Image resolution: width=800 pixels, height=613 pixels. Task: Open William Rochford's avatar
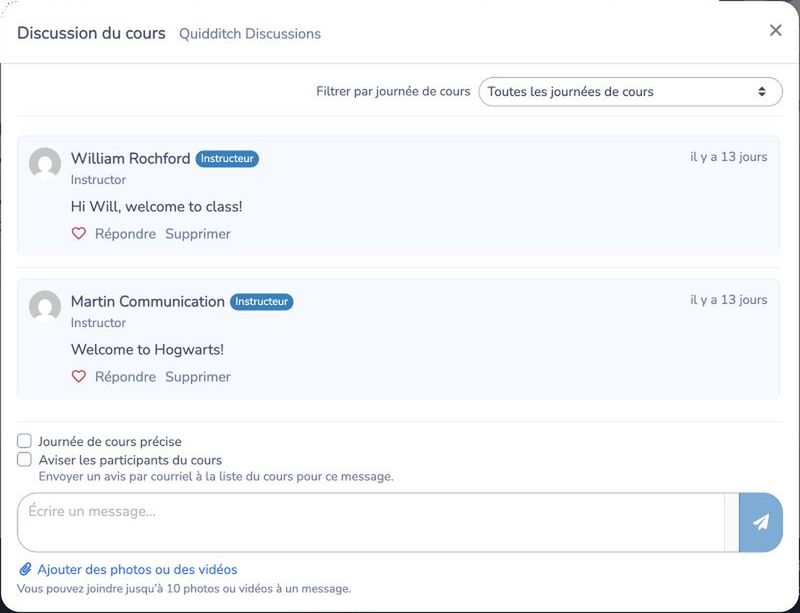pyautogui.click(x=45, y=163)
